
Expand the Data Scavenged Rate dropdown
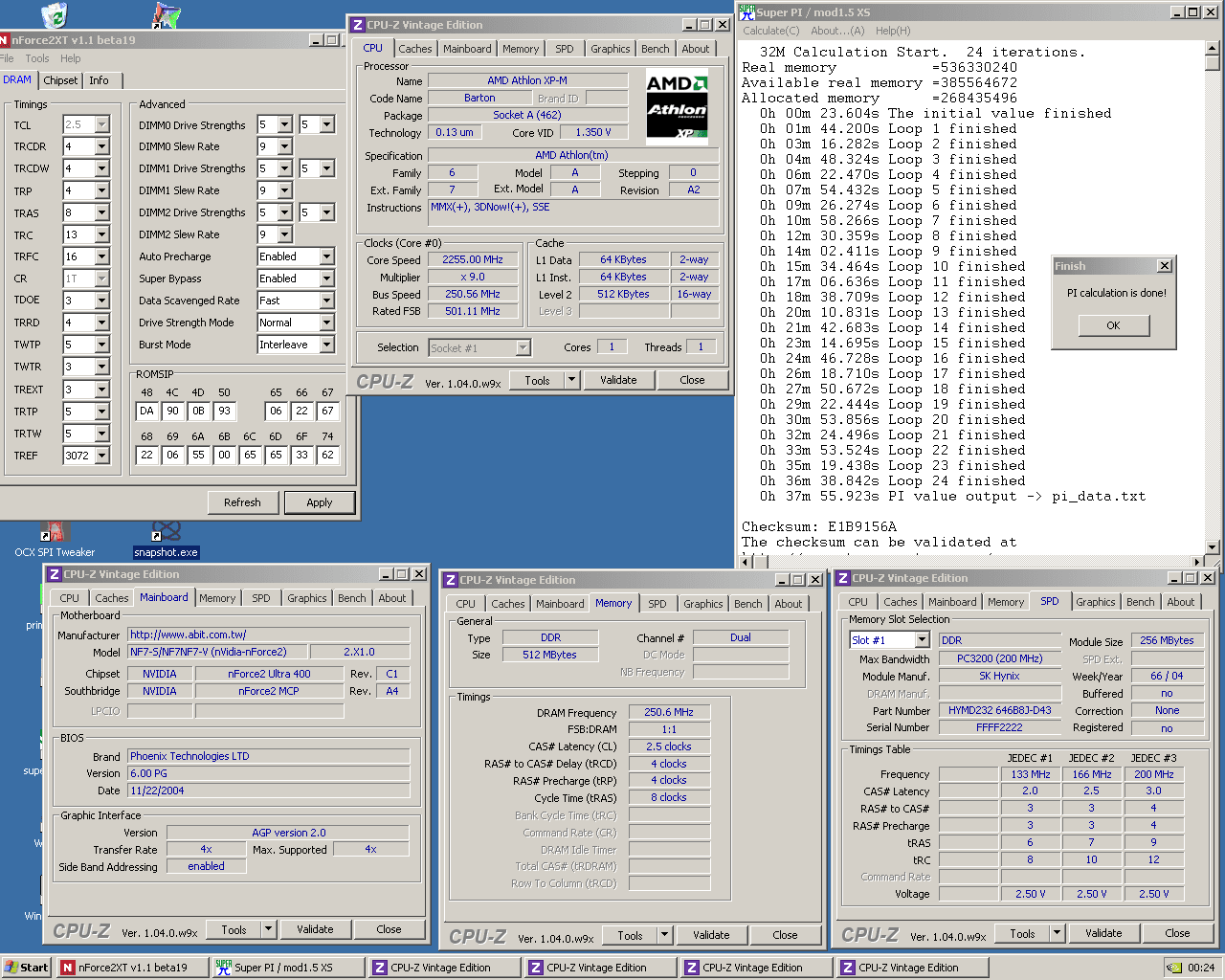point(326,301)
